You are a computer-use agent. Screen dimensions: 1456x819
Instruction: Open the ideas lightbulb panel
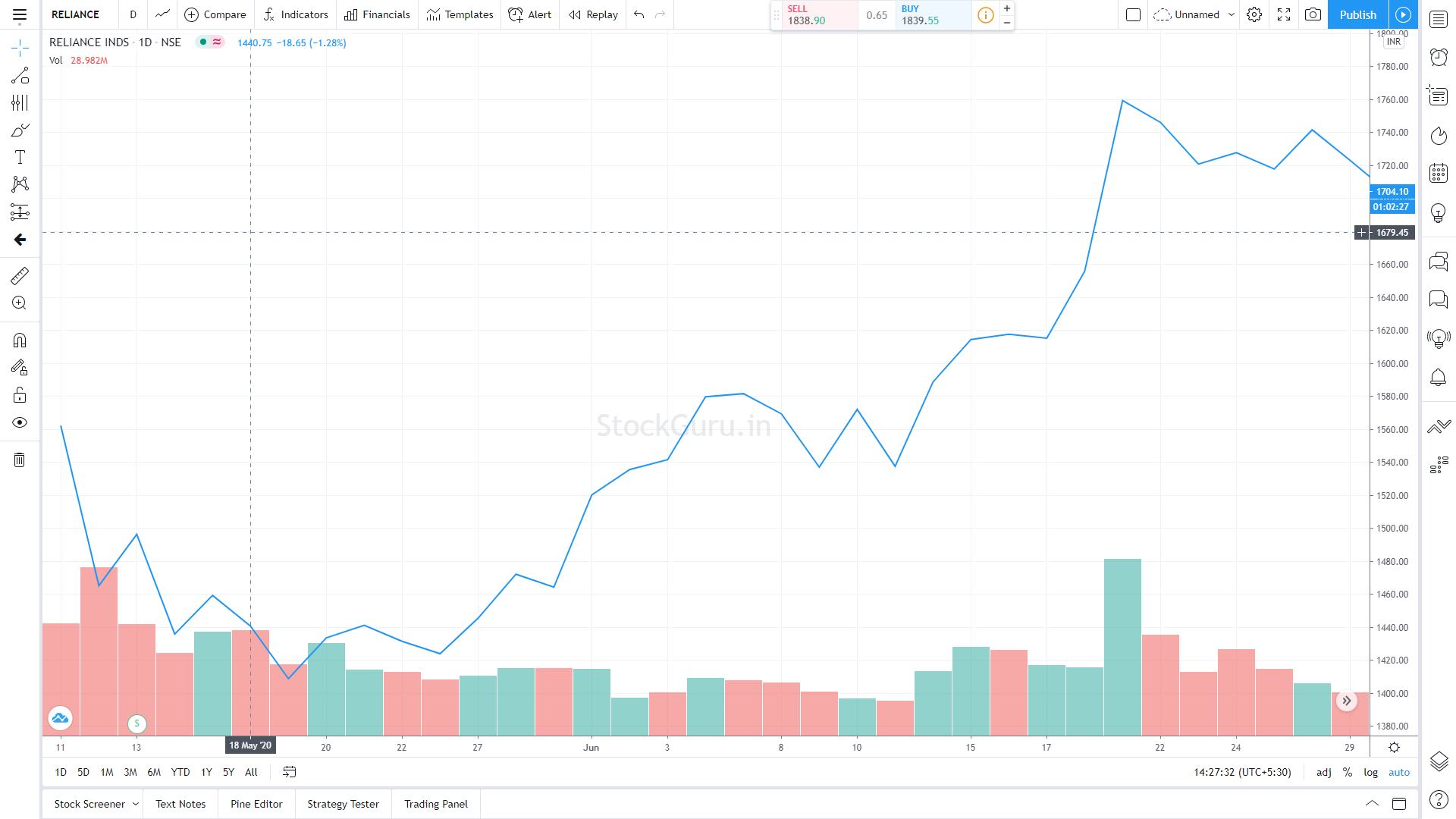tap(1439, 213)
